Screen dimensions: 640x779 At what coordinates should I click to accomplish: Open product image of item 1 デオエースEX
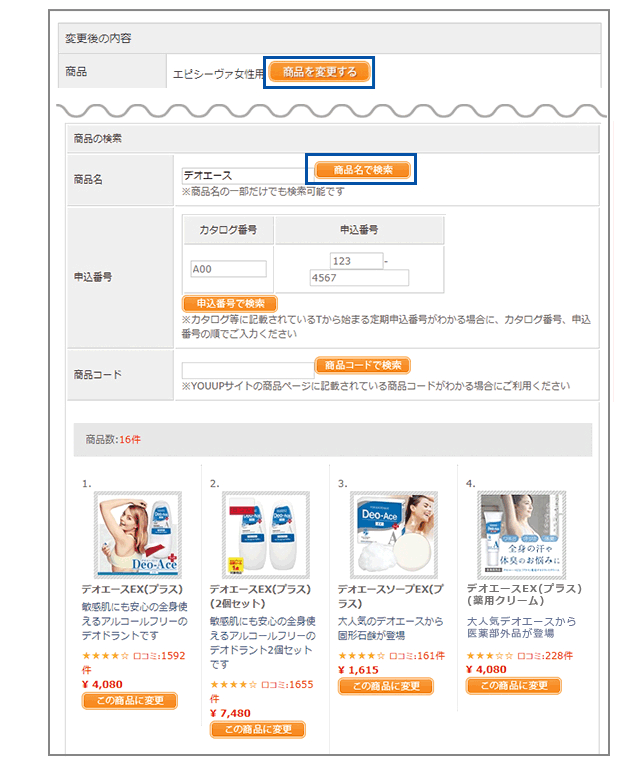[x=138, y=535]
